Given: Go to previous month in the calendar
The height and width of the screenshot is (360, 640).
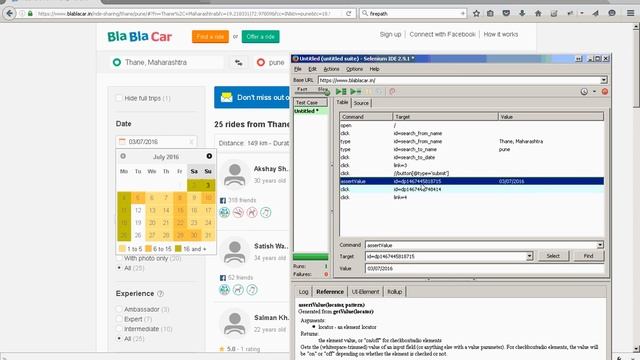Looking at the screenshot, I should [123, 156].
